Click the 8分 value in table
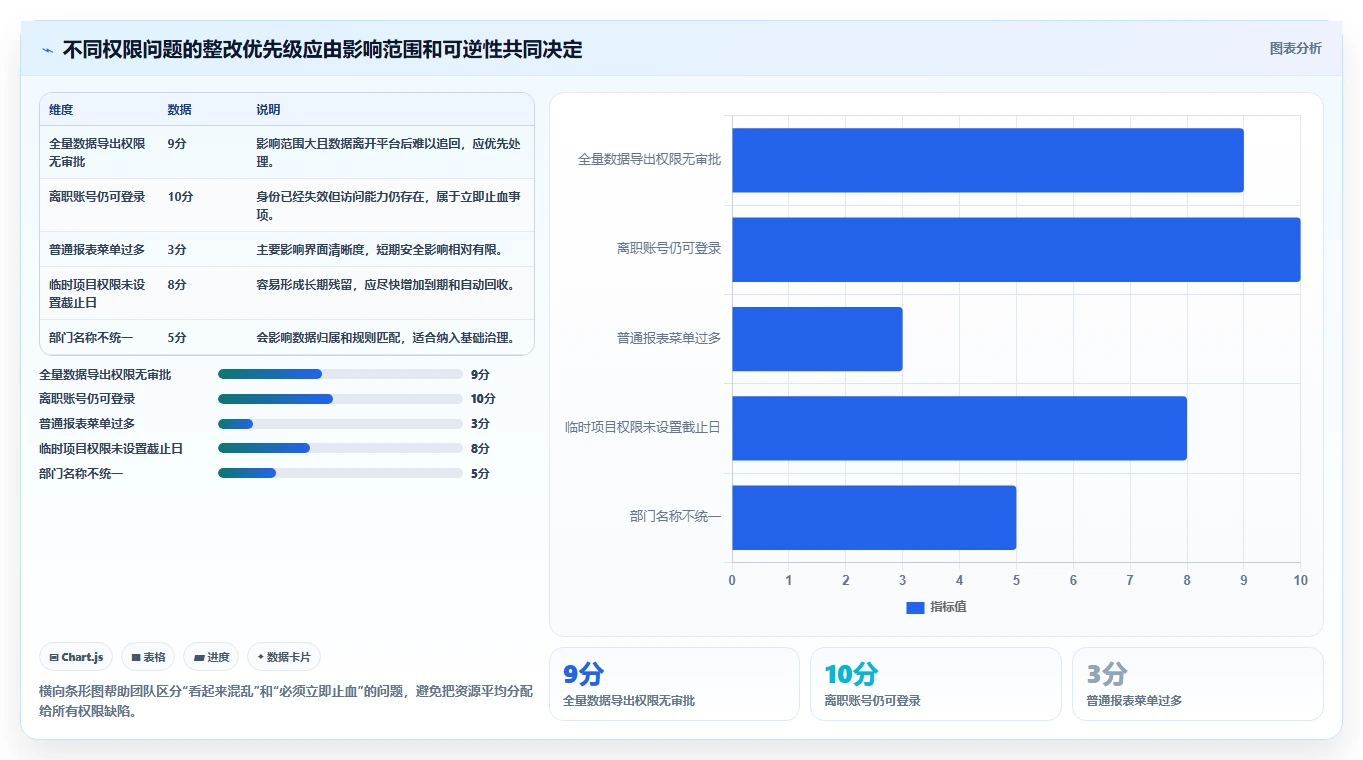 pos(177,285)
